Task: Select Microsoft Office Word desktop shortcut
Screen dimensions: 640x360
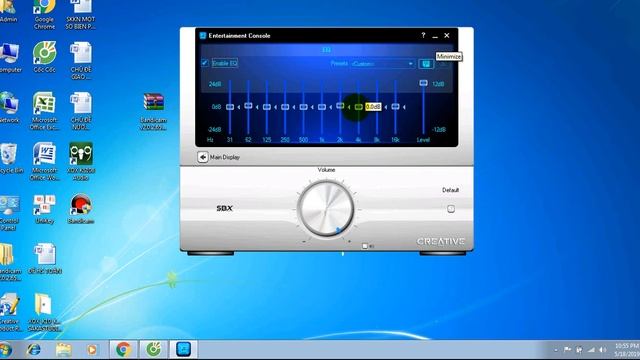Action: 44,162
